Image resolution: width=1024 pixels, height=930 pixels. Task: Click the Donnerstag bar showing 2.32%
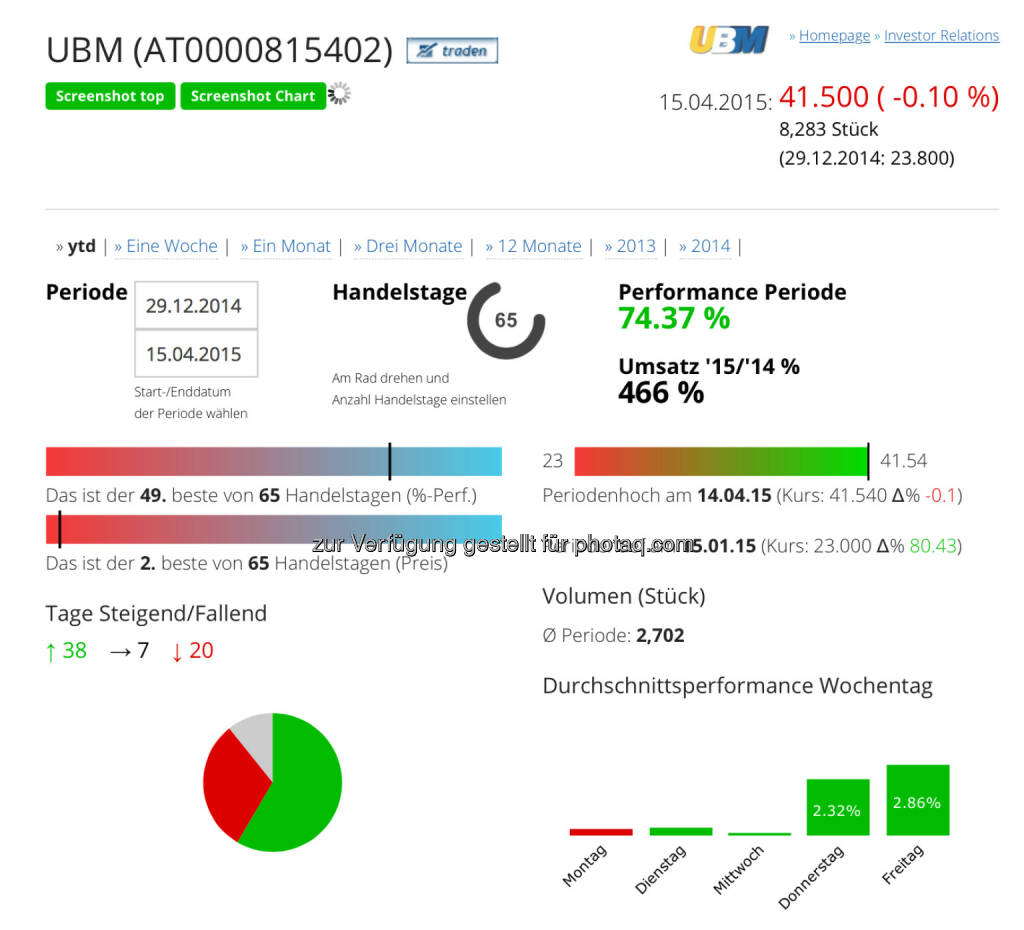click(x=838, y=807)
